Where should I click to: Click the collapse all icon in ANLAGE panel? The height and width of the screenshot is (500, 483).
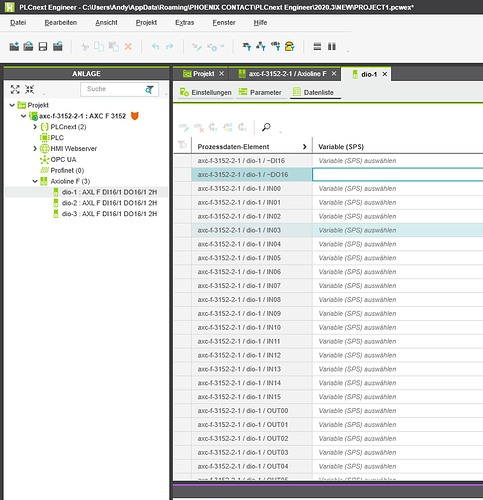click(x=29, y=89)
